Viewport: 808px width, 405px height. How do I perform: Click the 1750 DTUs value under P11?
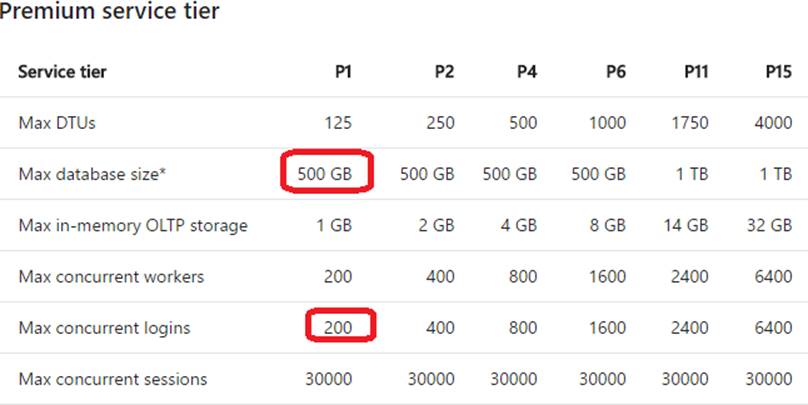(x=689, y=123)
